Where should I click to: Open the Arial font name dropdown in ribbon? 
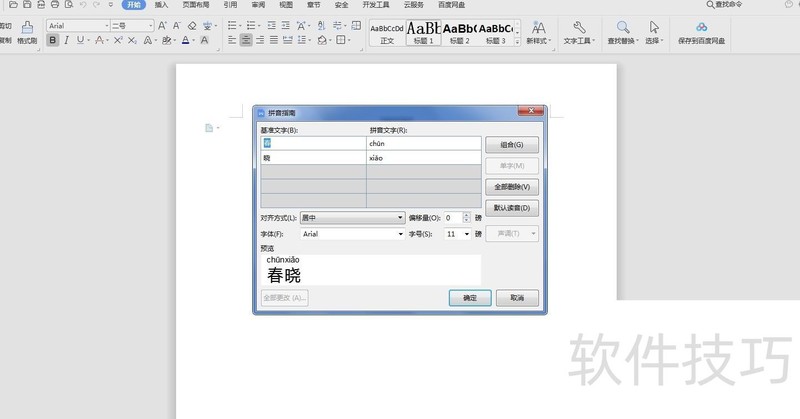(107, 26)
